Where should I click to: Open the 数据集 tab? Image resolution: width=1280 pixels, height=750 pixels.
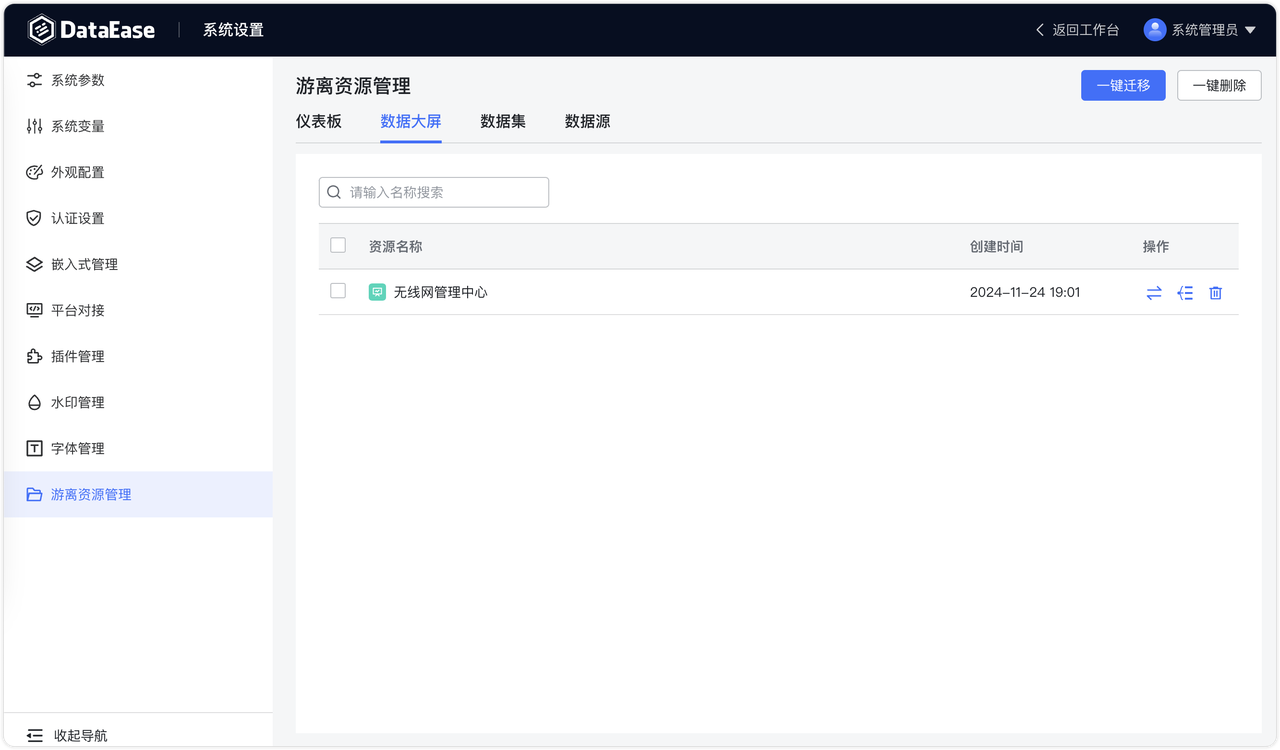(x=503, y=121)
